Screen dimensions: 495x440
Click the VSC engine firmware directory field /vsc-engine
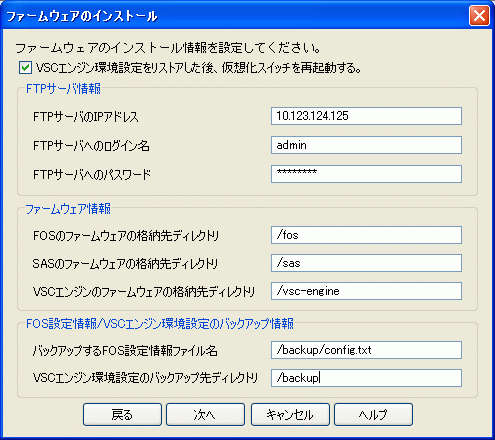[366, 291]
